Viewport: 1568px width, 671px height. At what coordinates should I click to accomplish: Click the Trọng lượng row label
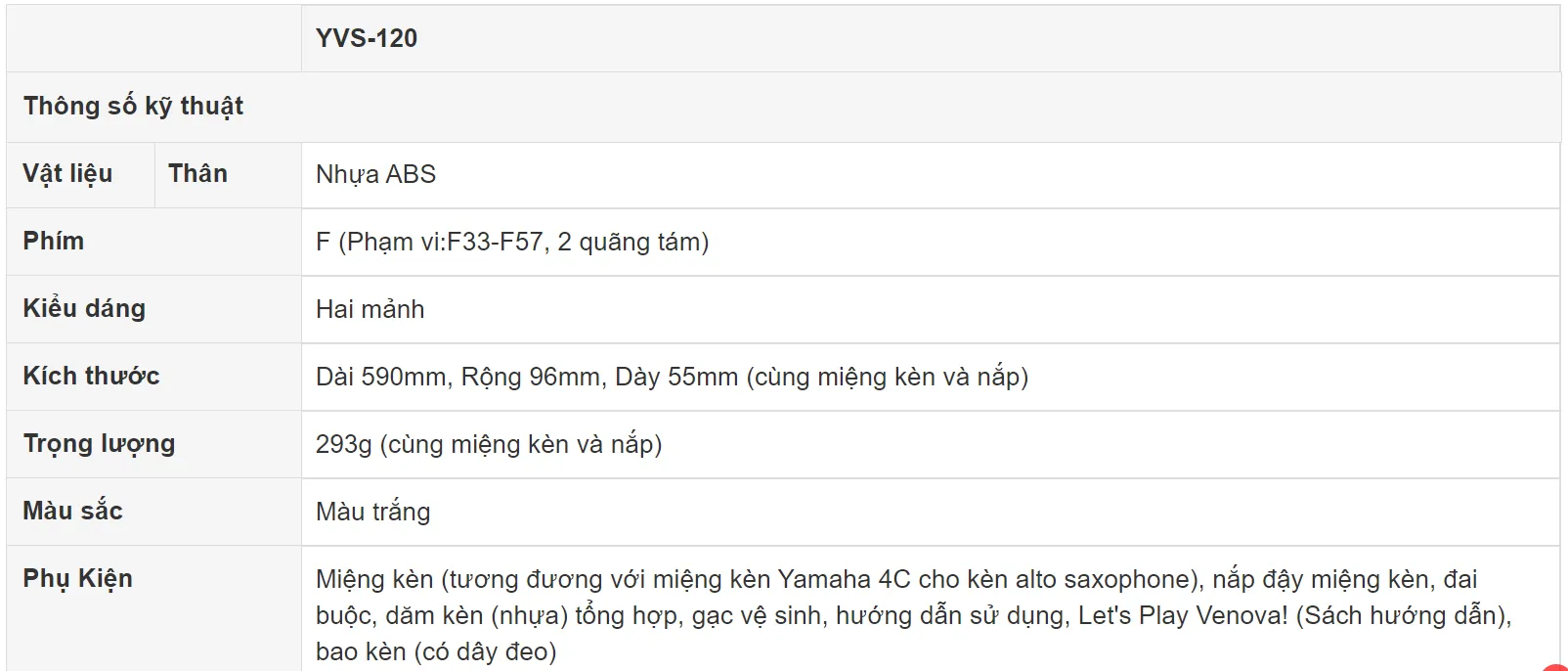point(99,443)
